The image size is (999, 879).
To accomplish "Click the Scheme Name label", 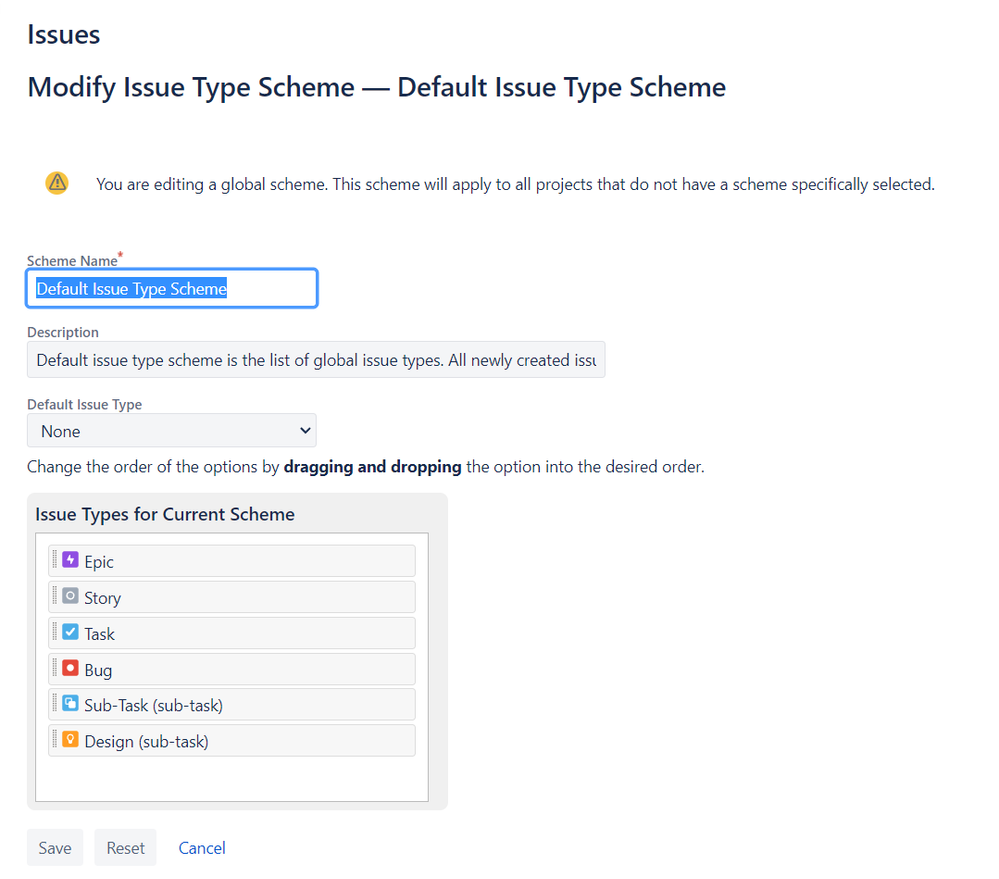I will [72, 261].
